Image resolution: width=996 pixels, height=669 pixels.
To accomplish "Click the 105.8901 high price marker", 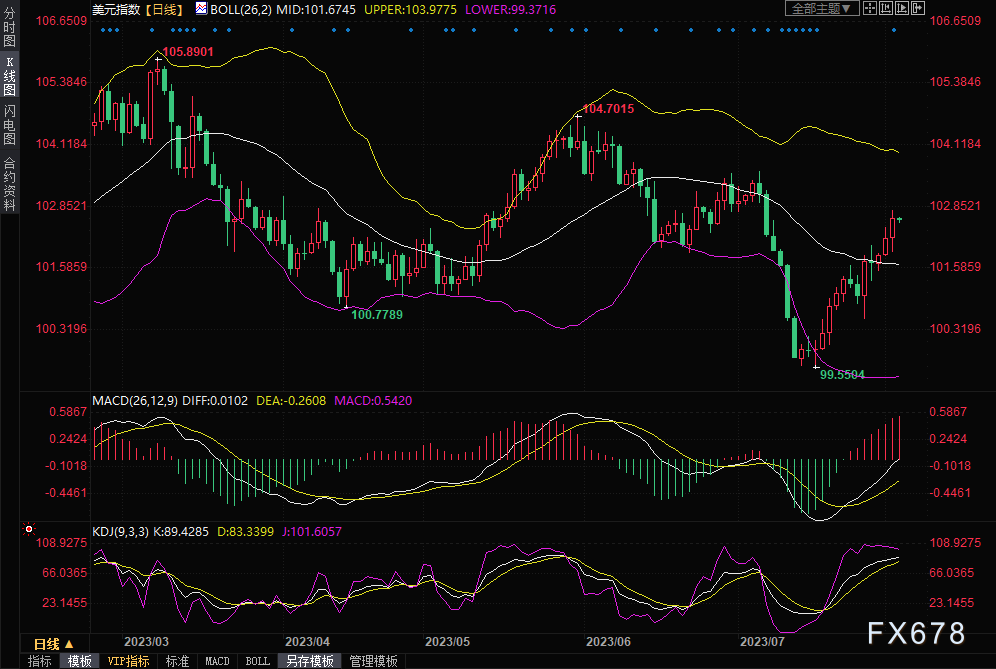I will coord(187,51).
